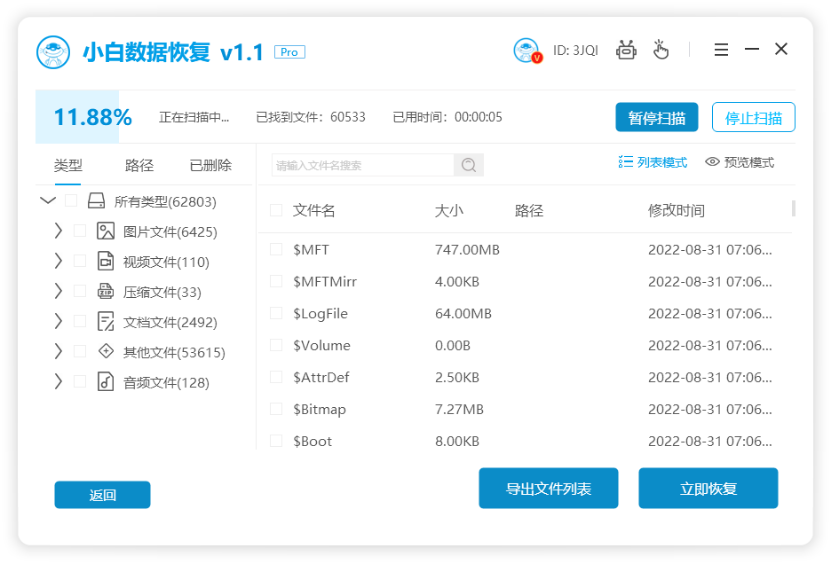Expand the 视频文件(110) tree node
The width and height of the screenshot is (831, 564).
(58, 261)
